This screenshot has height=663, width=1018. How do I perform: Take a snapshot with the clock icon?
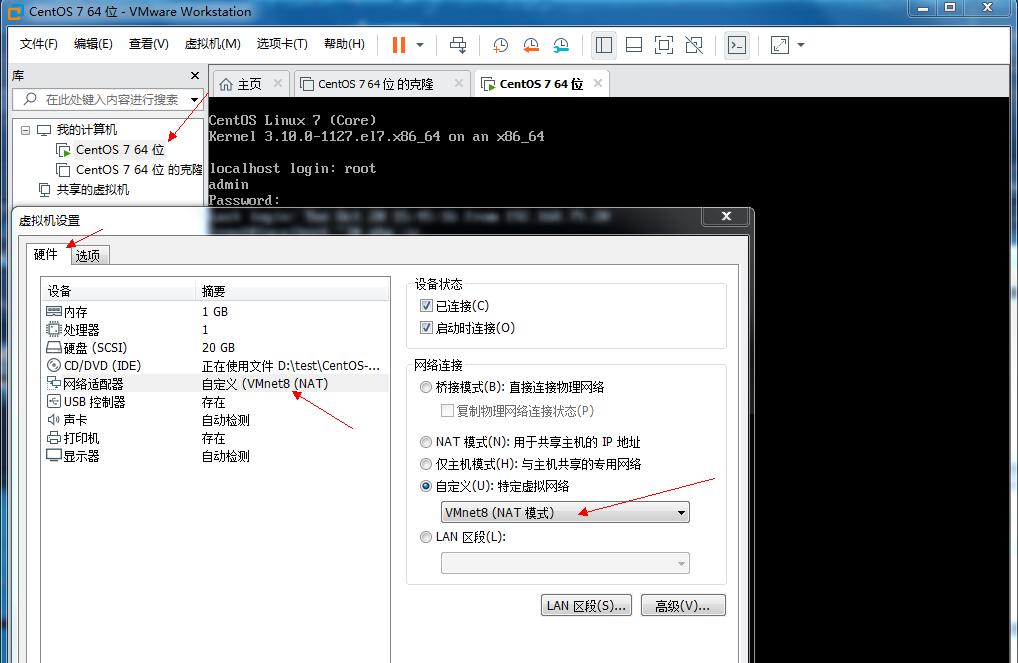coord(500,45)
